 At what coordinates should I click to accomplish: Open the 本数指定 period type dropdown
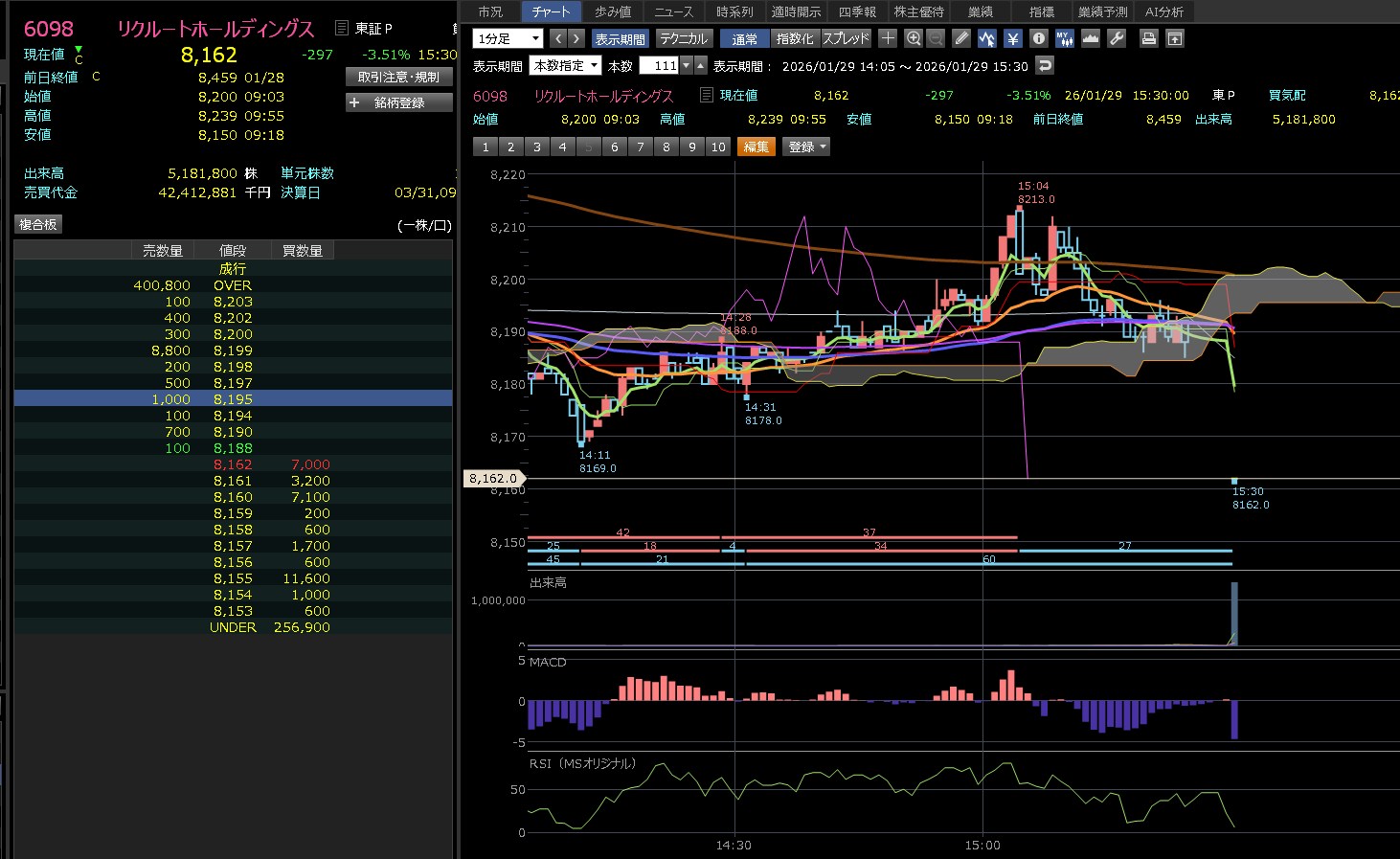pyautogui.click(x=566, y=66)
